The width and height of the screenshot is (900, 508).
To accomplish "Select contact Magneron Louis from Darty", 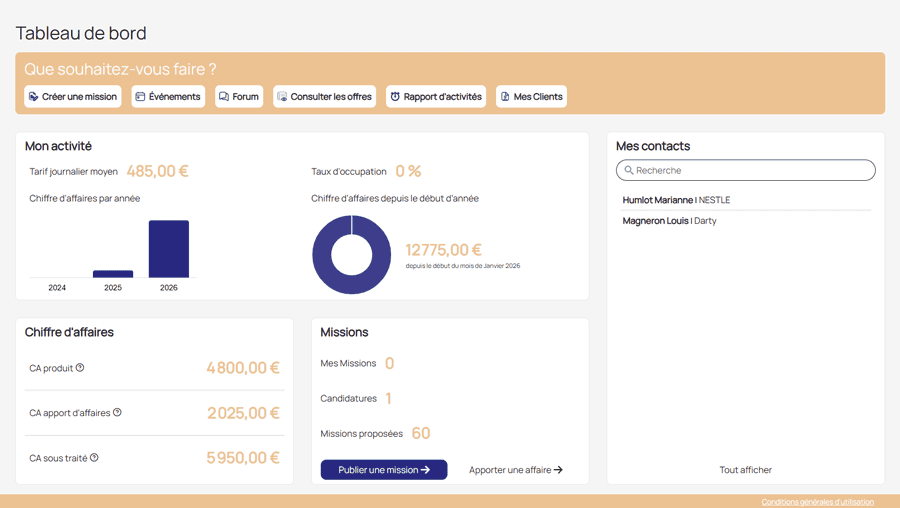I will pos(669,221).
